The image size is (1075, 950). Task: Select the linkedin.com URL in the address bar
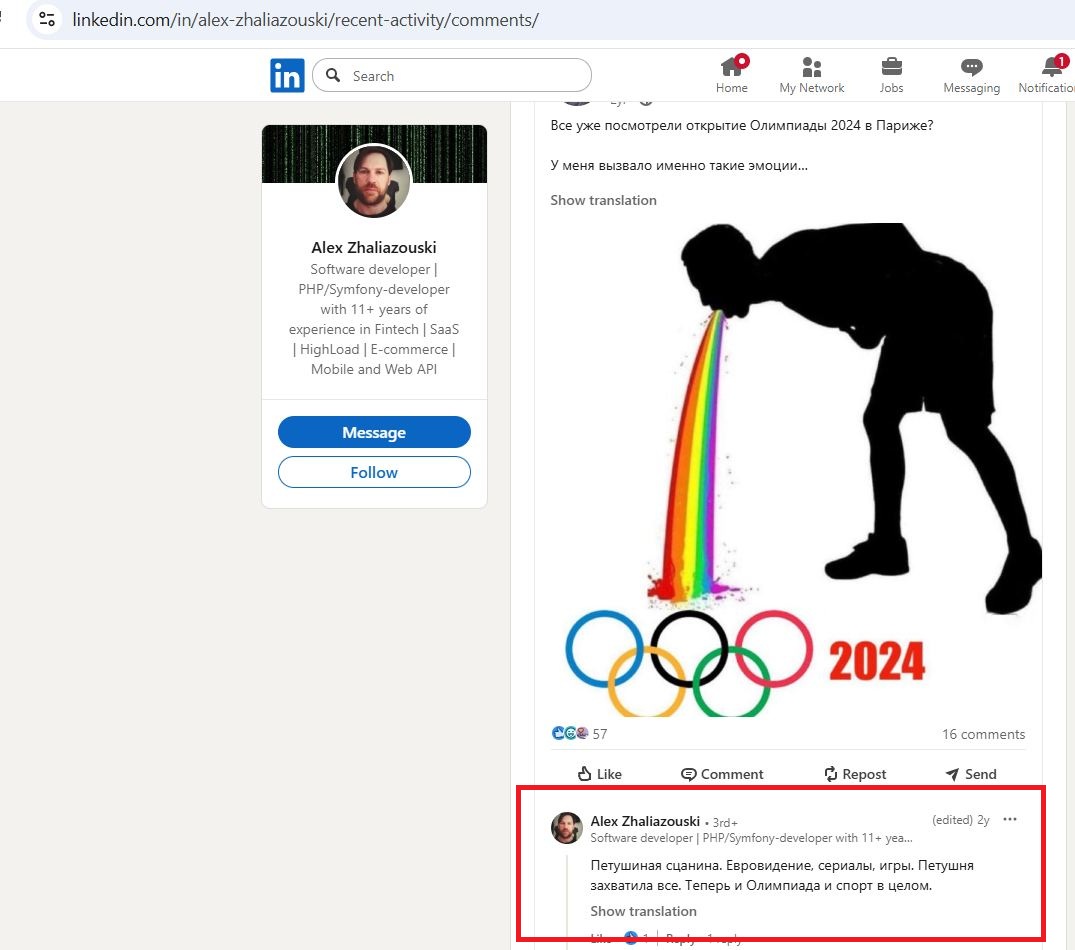[x=305, y=20]
